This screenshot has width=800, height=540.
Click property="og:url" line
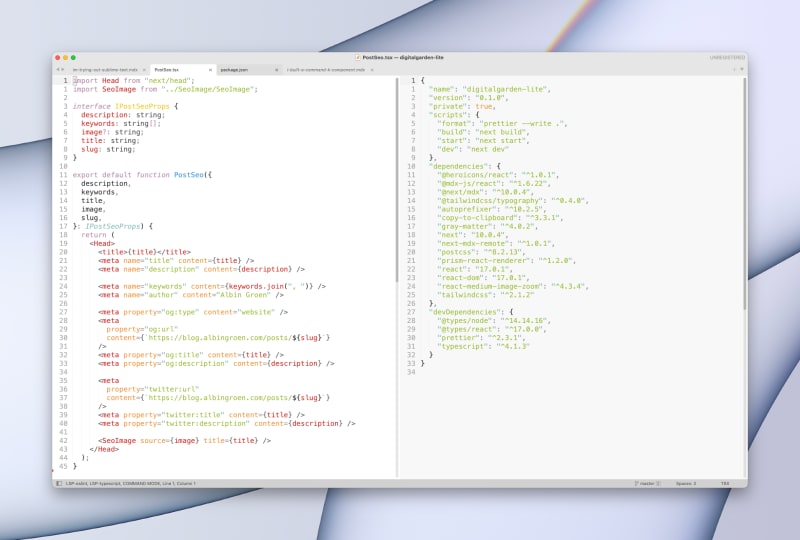tap(142, 329)
